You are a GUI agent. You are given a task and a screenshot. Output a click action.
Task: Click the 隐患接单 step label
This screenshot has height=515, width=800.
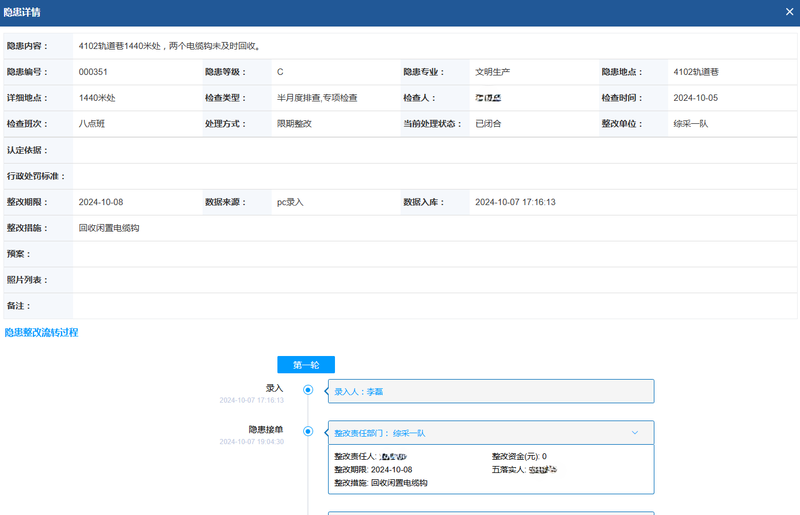click(x=266, y=430)
